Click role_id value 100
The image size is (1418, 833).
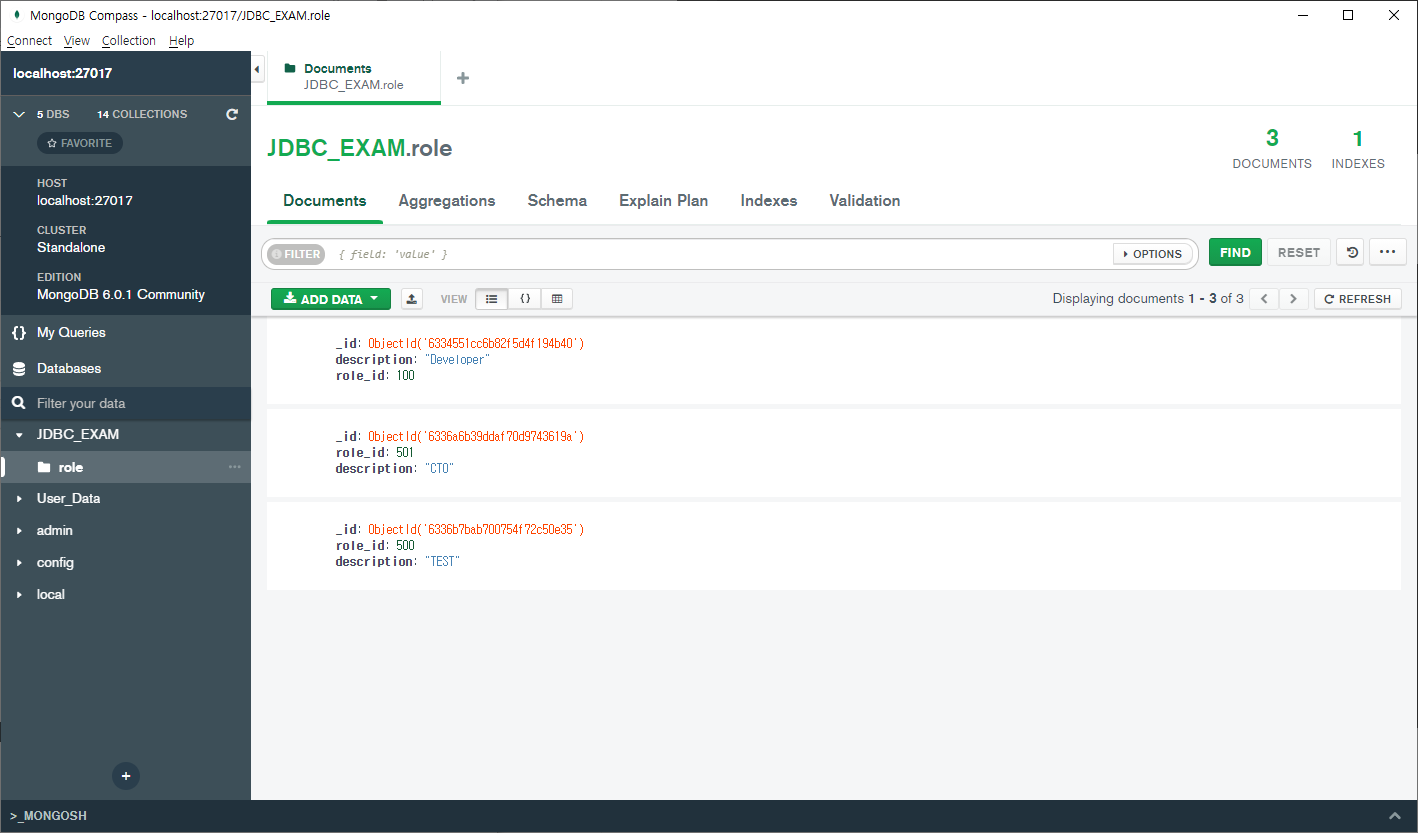click(405, 376)
